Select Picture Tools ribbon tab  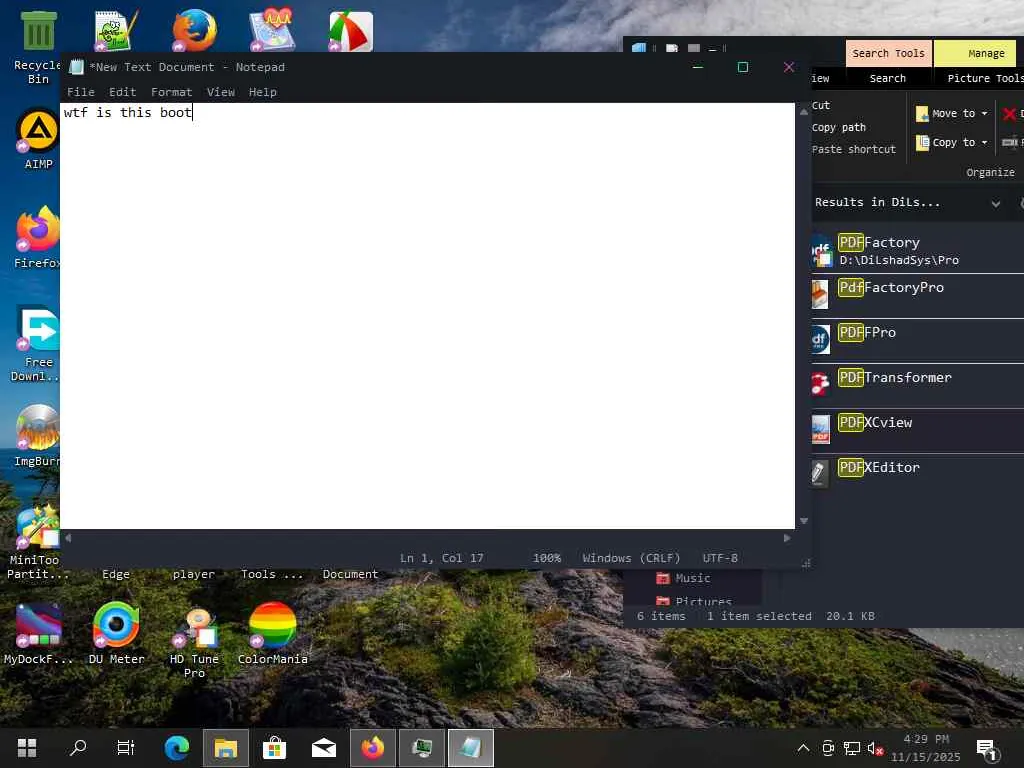tap(985, 78)
